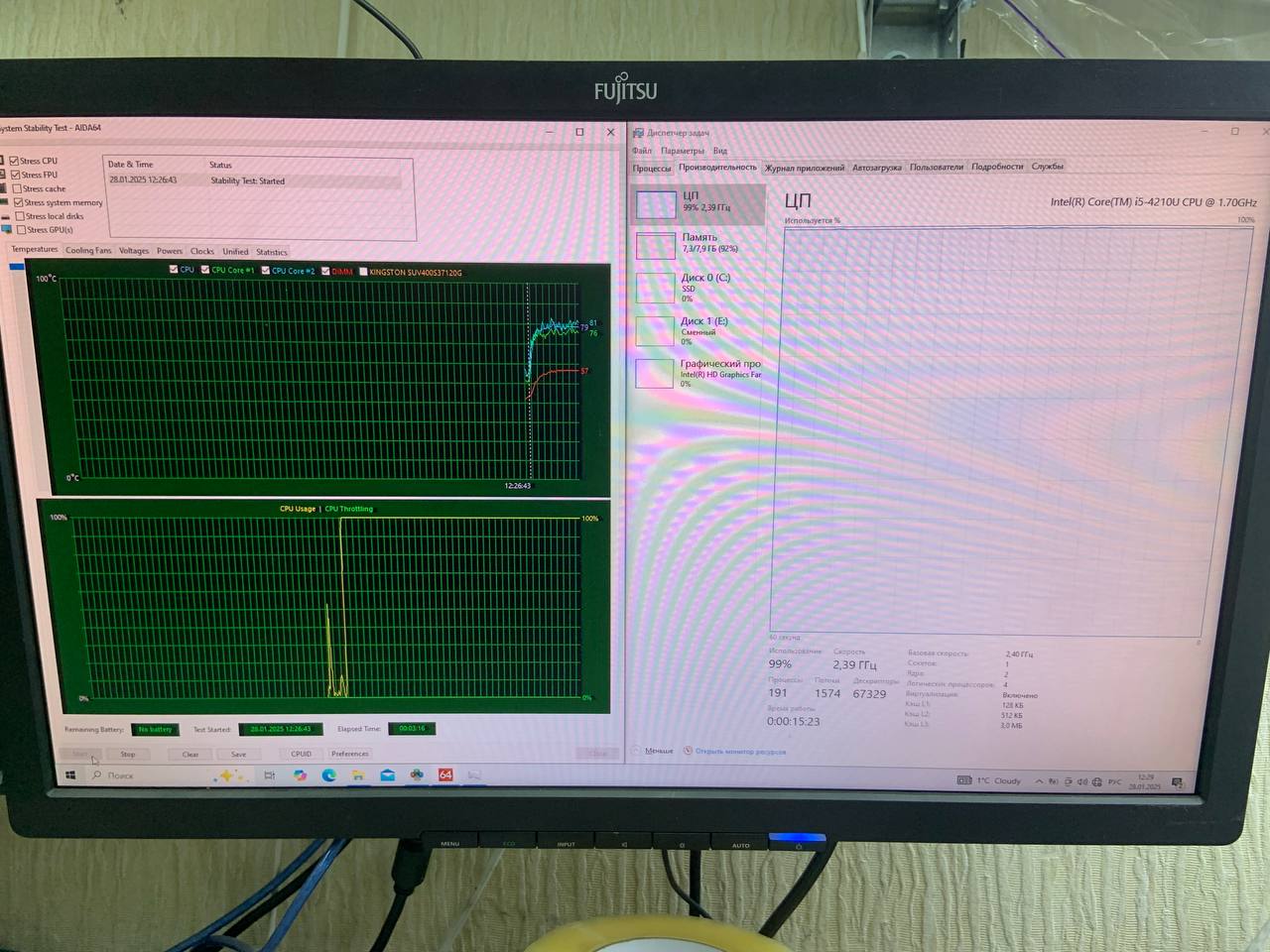Open the Mail app on the taskbar
The height and width of the screenshot is (952, 1270).
387,775
